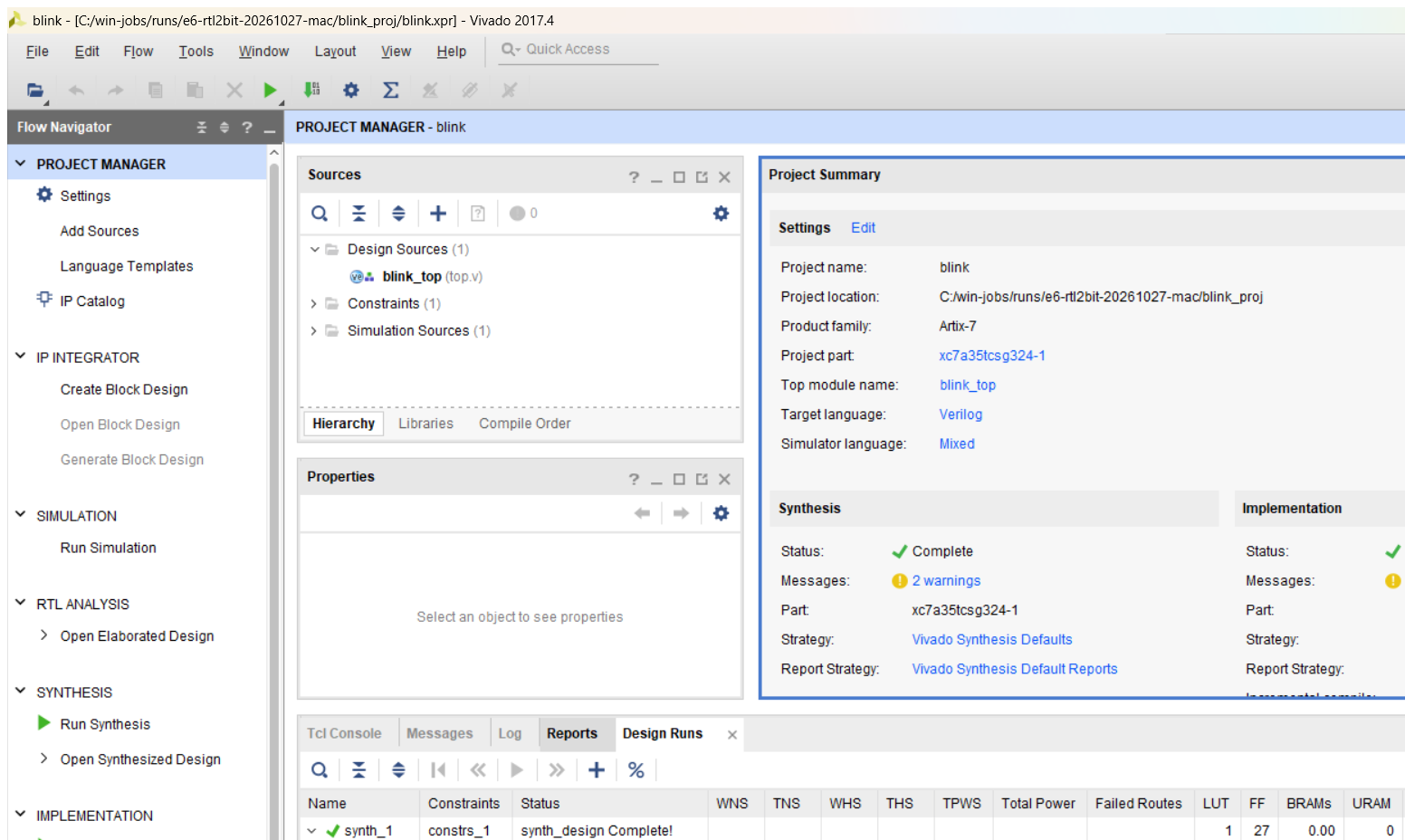Click the green Run arrow in the main toolbar

pyautogui.click(x=270, y=90)
